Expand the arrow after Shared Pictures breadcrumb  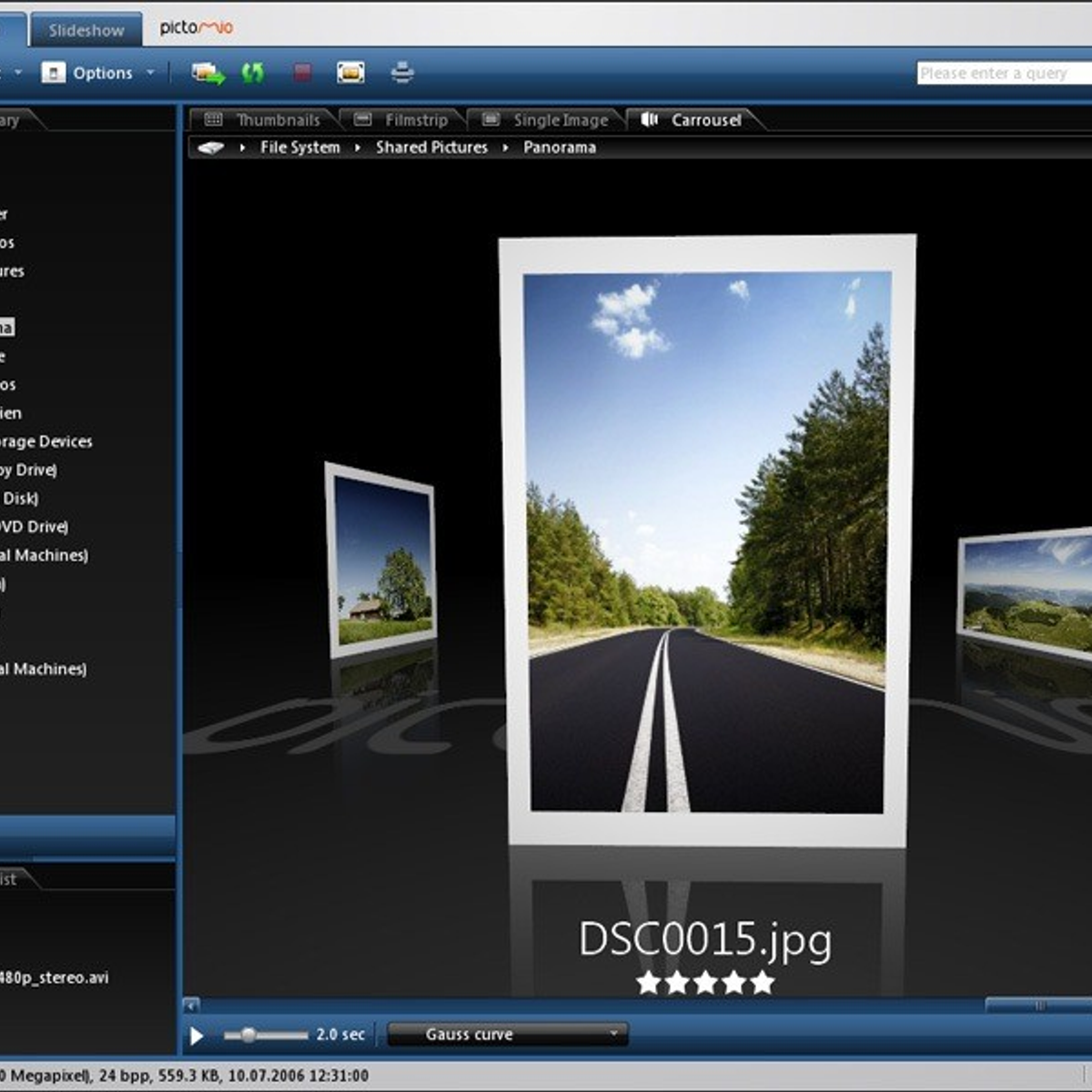[505, 147]
